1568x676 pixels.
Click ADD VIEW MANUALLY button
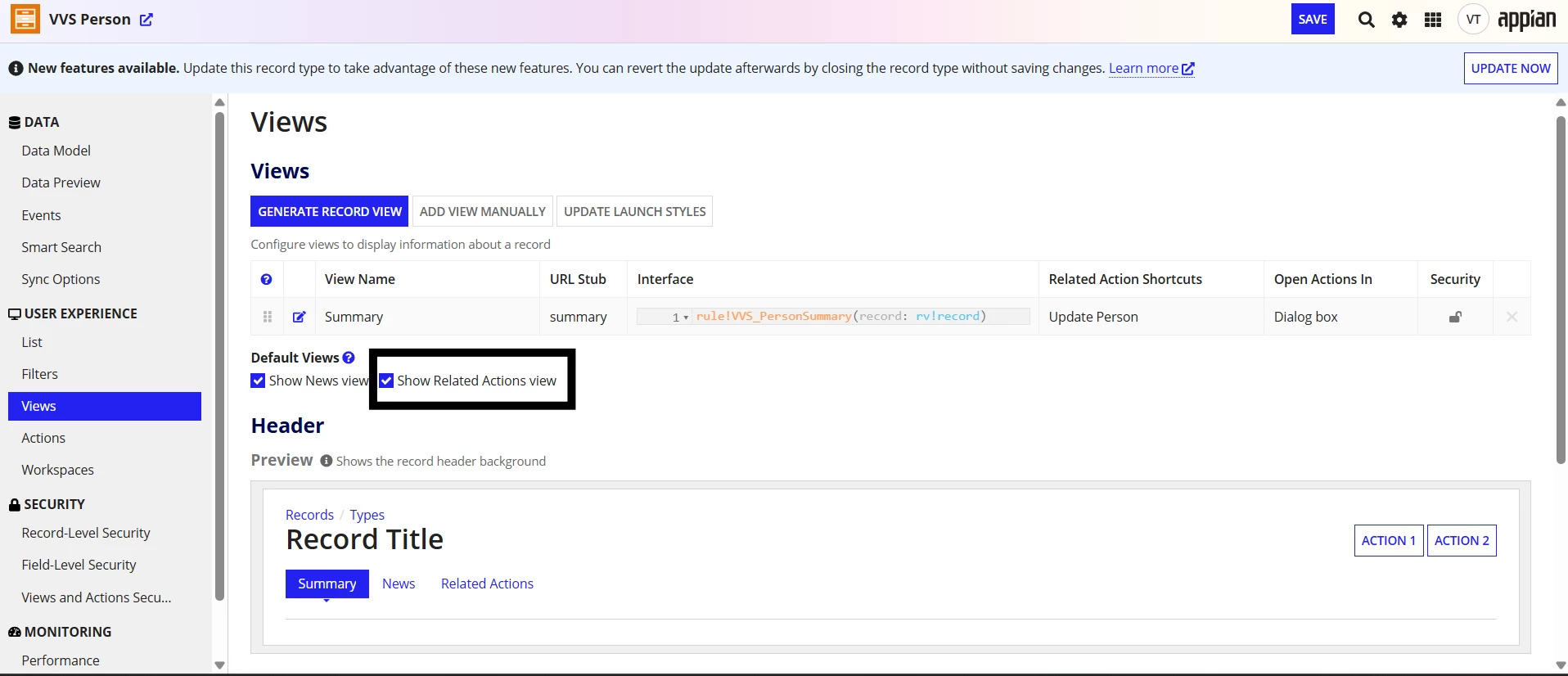coord(483,211)
